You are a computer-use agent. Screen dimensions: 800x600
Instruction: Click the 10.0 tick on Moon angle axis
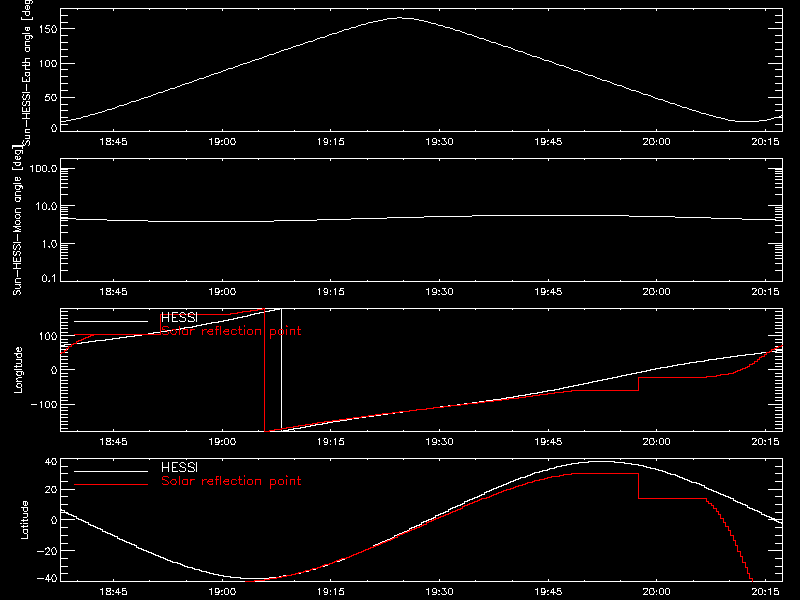pyautogui.click(x=46, y=207)
